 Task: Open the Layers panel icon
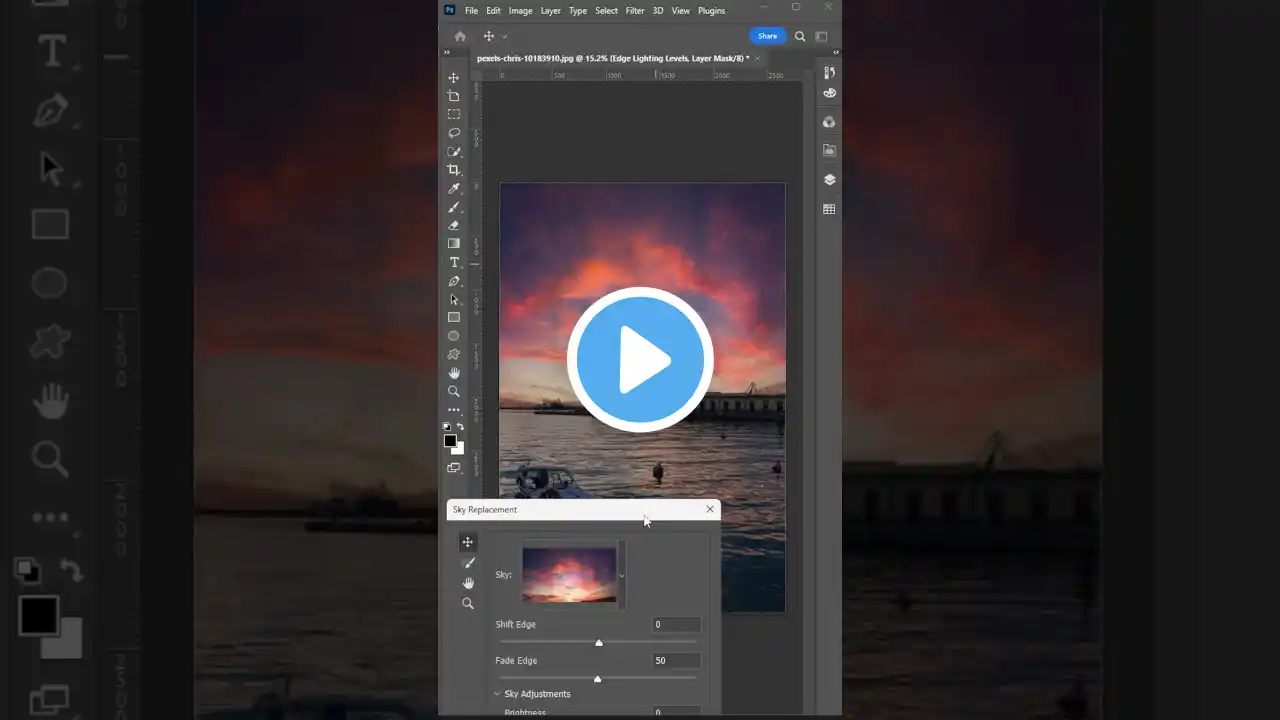click(x=829, y=180)
